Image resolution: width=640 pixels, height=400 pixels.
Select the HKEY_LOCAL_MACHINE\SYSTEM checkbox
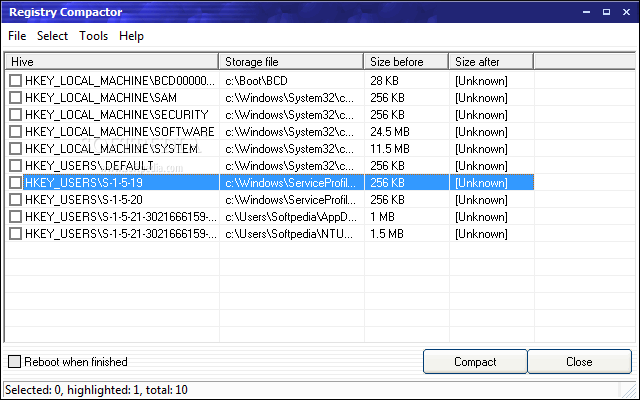pos(16,149)
